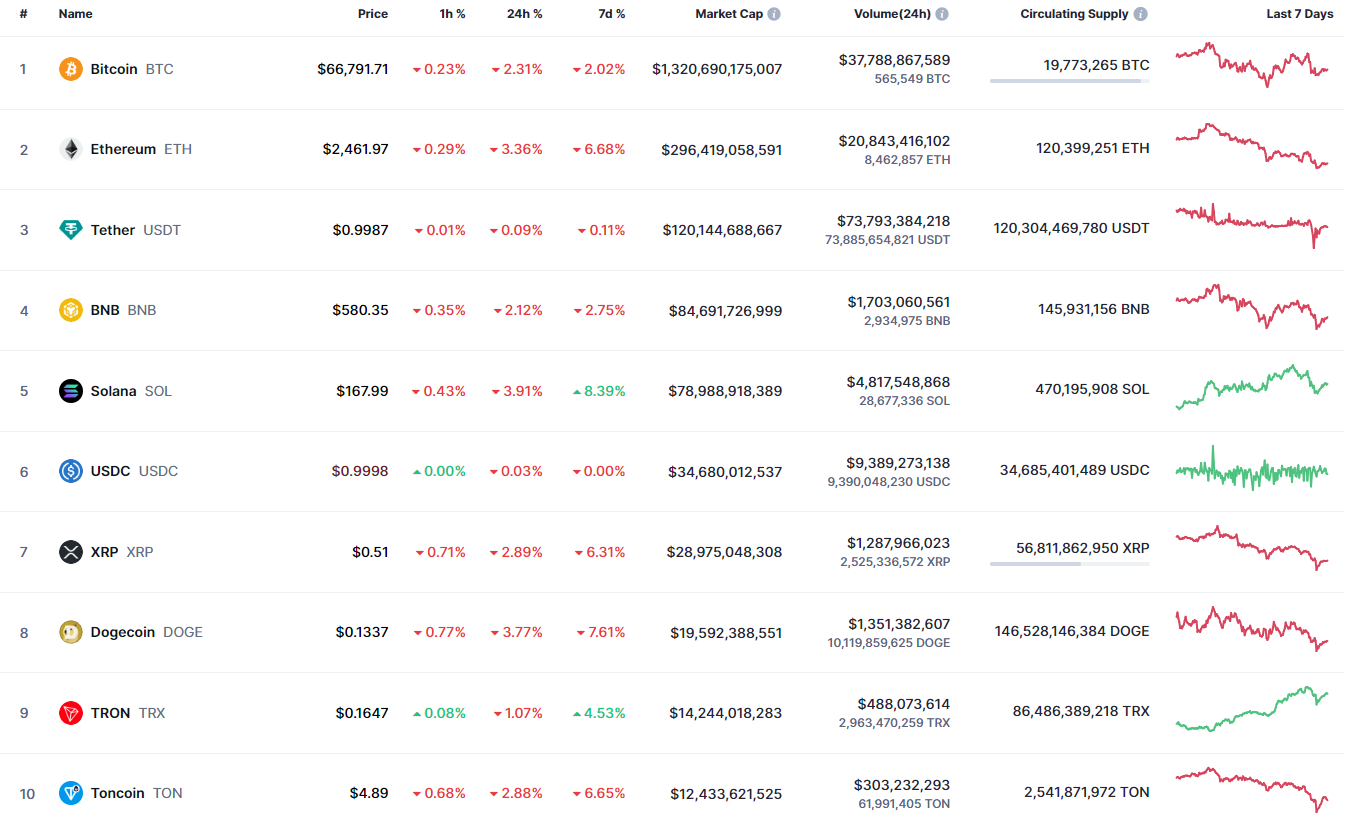Open the Volume(24h) info icon

(x=942, y=14)
